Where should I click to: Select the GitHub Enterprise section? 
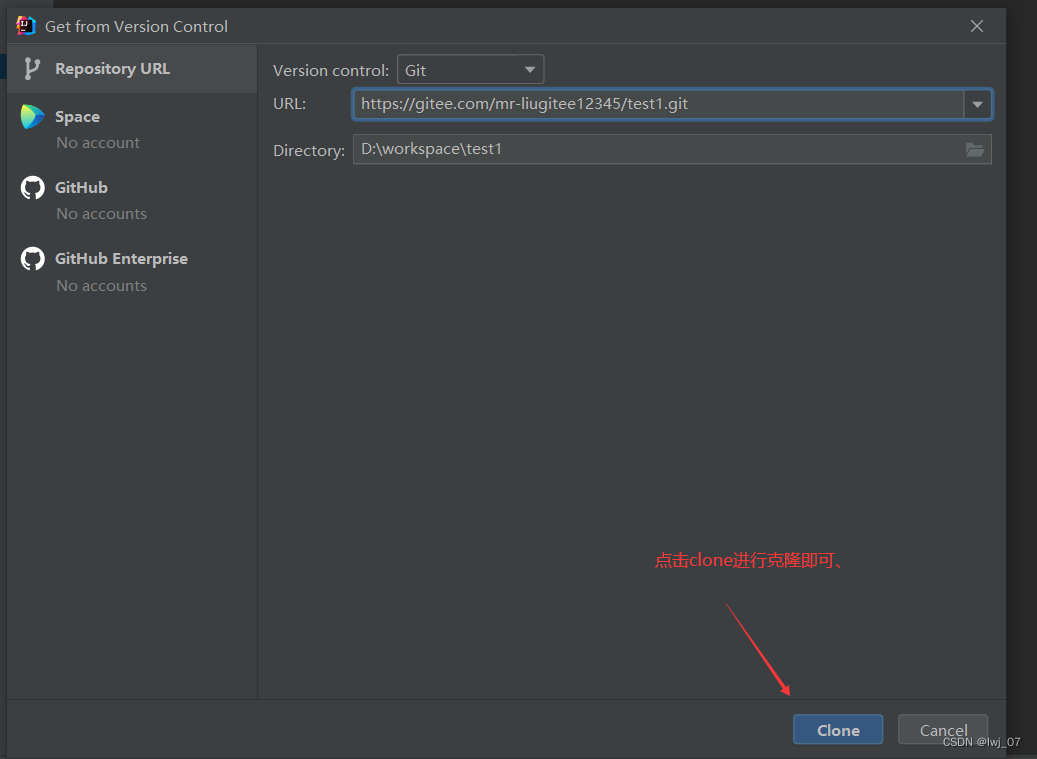[x=132, y=272]
